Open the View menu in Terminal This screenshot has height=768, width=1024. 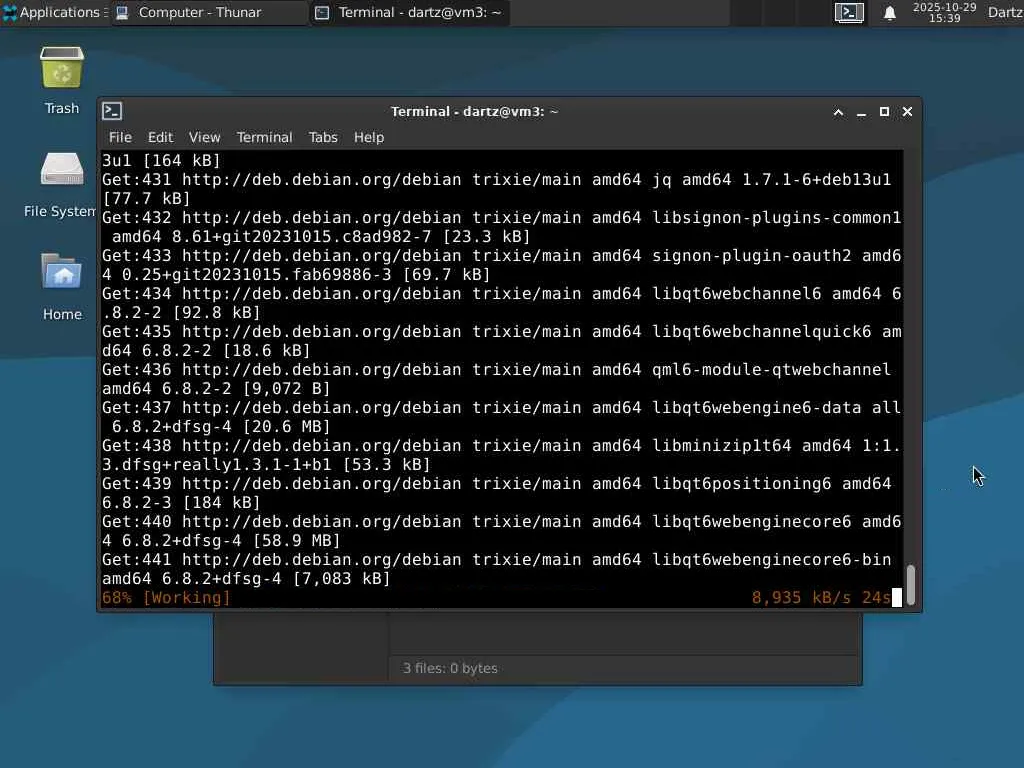click(x=204, y=137)
